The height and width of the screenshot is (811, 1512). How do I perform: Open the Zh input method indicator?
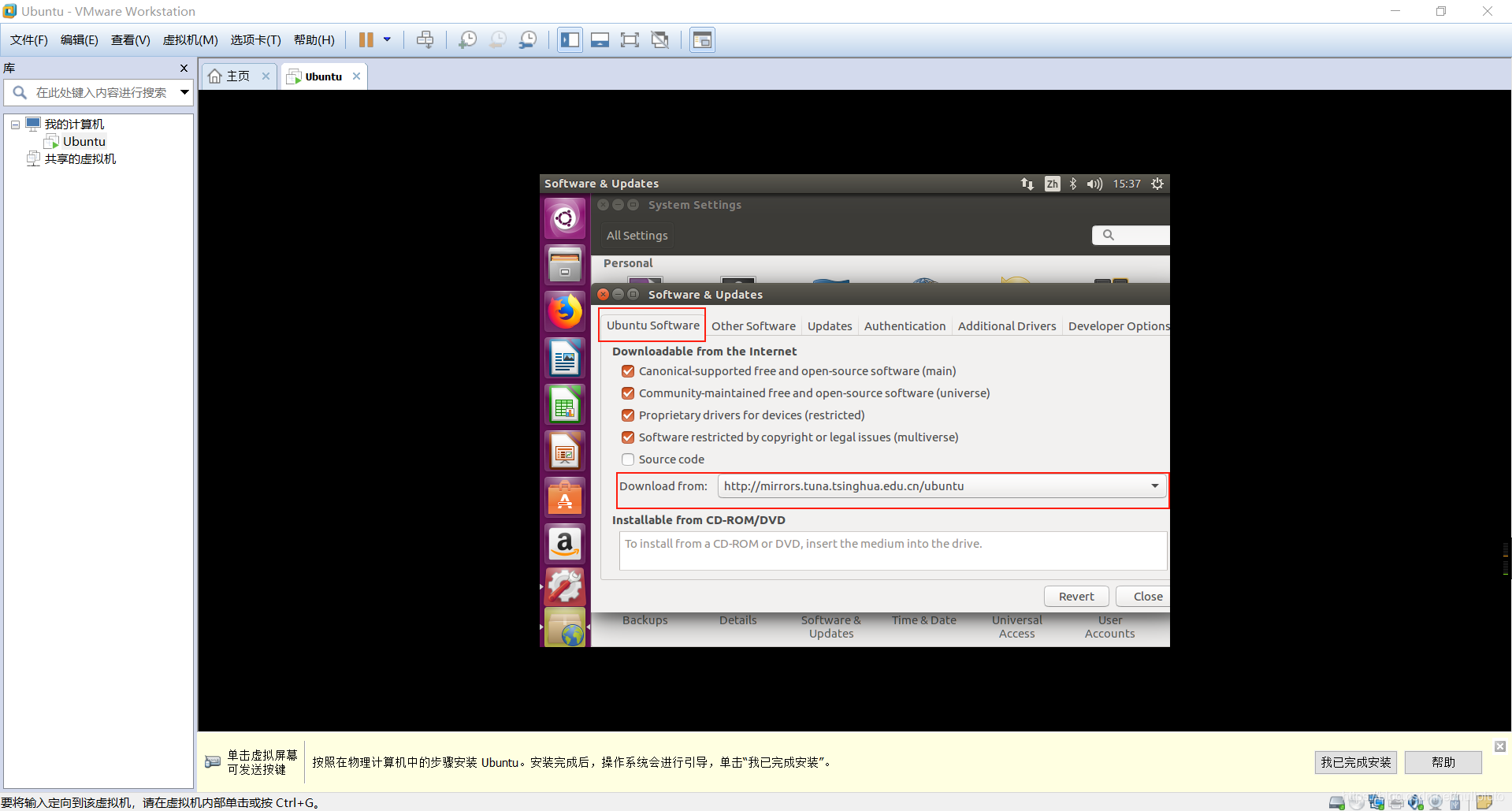click(1053, 184)
